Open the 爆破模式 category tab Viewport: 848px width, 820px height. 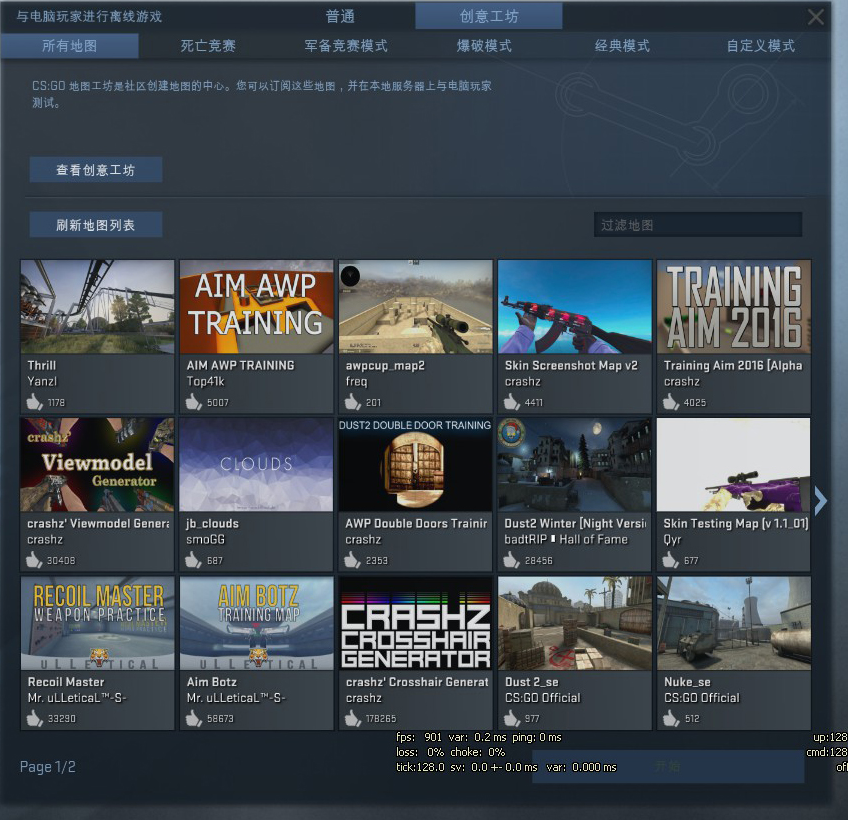pyautogui.click(x=484, y=46)
